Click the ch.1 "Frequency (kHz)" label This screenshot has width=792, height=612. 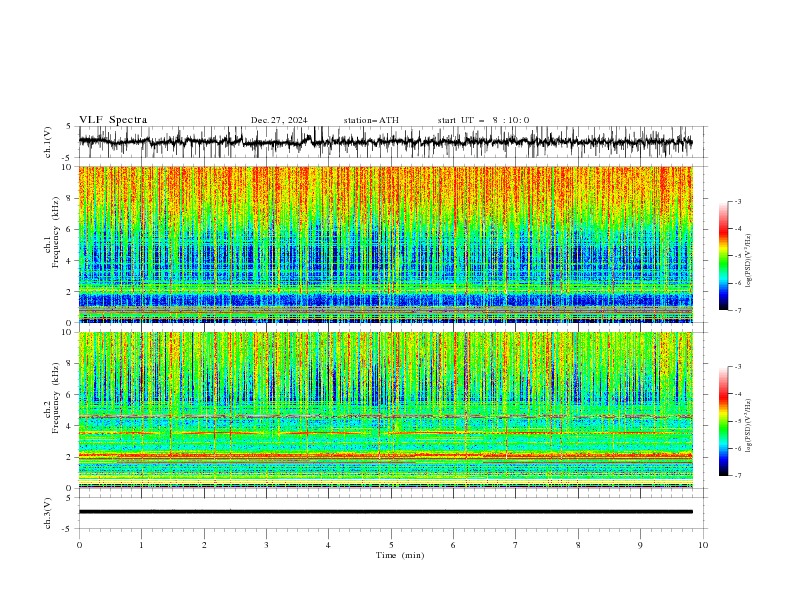pyautogui.click(x=56, y=230)
